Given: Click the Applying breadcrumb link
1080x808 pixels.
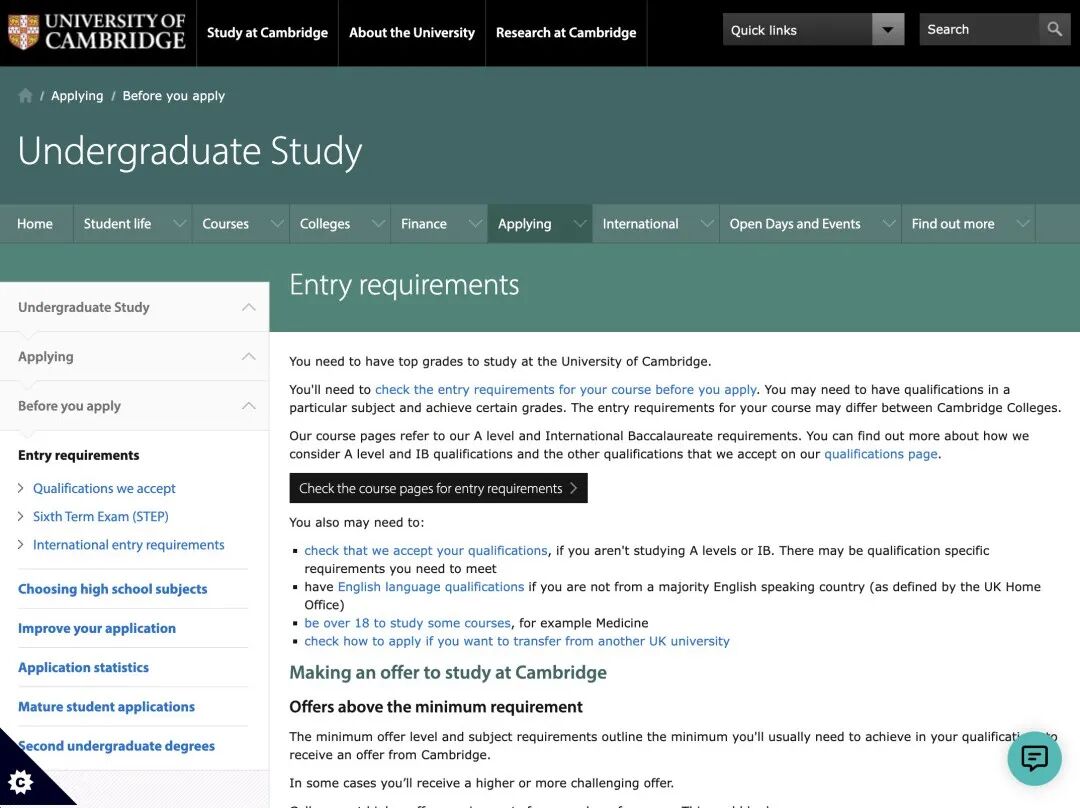Looking at the screenshot, I should [x=77, y=96].
